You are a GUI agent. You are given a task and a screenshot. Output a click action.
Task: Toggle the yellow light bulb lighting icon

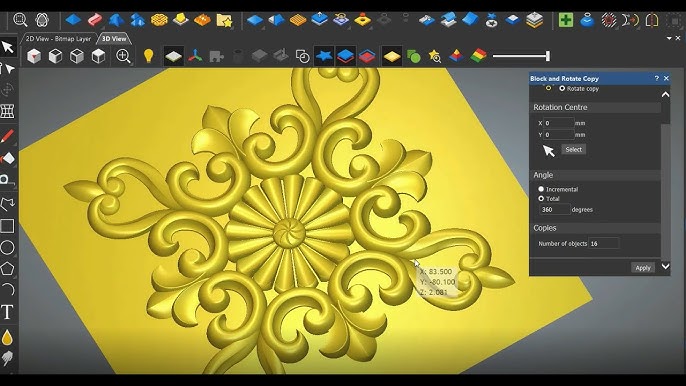[148, 56]
